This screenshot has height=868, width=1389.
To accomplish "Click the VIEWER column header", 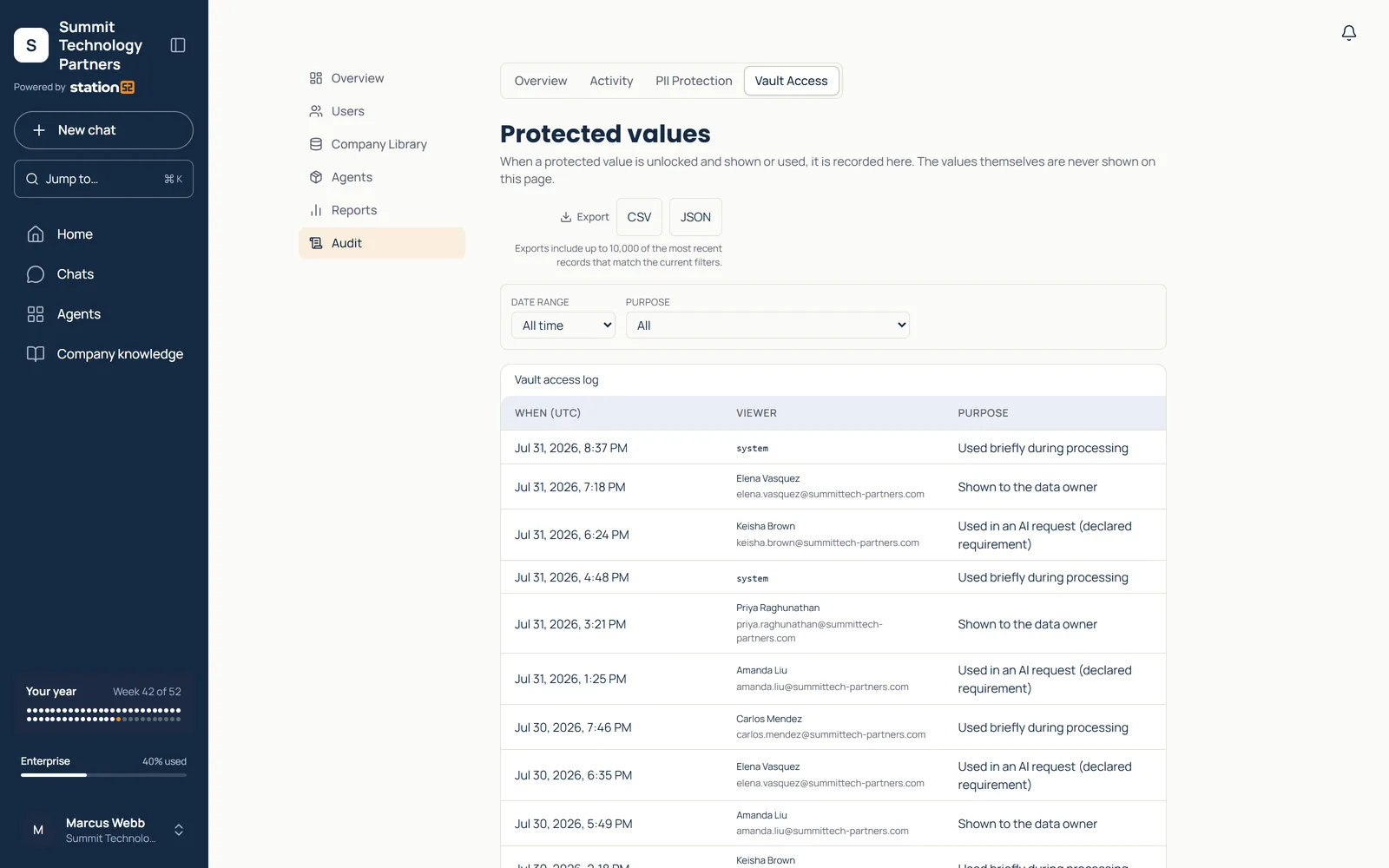I will click(757, 413).
